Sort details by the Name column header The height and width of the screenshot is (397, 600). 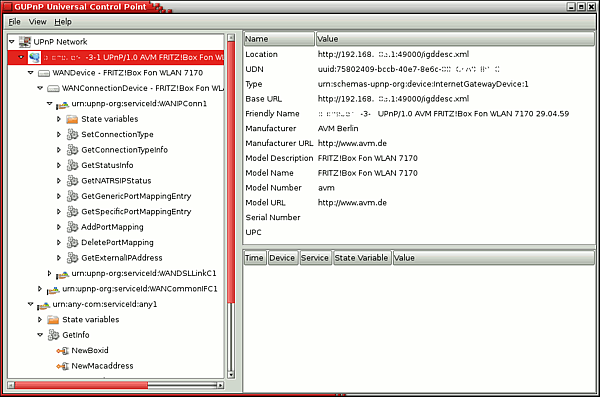click(279, 39)
